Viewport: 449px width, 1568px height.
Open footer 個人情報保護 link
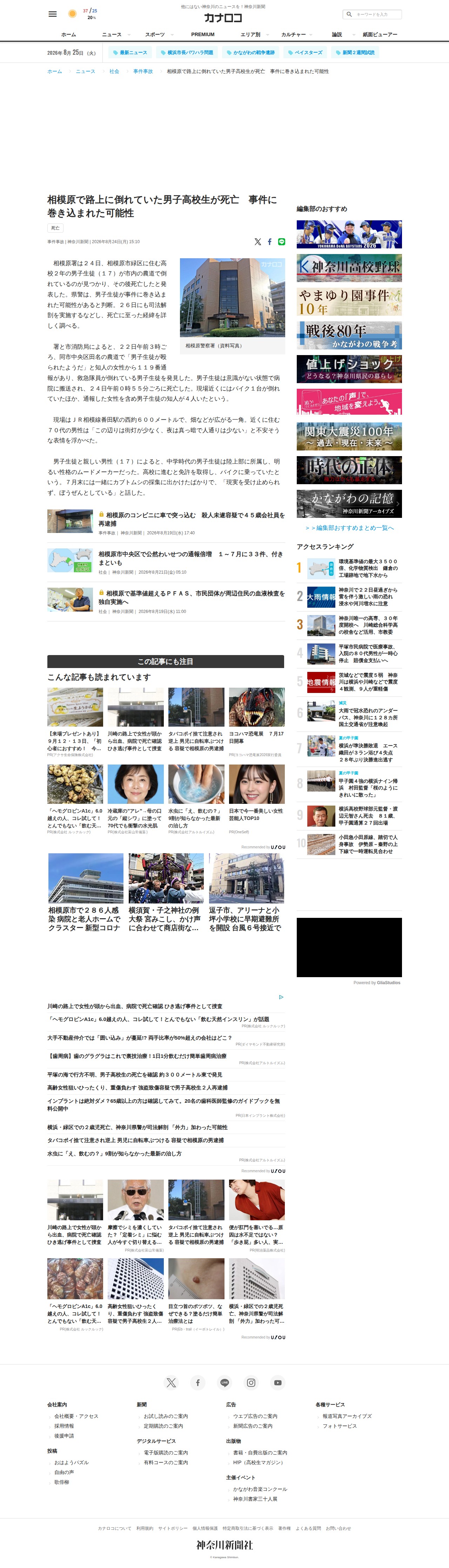205,1528
